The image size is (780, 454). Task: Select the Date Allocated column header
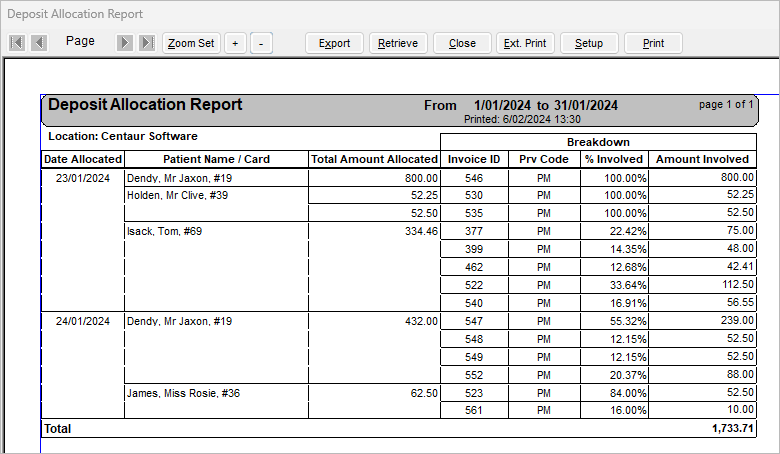(83, 159)
